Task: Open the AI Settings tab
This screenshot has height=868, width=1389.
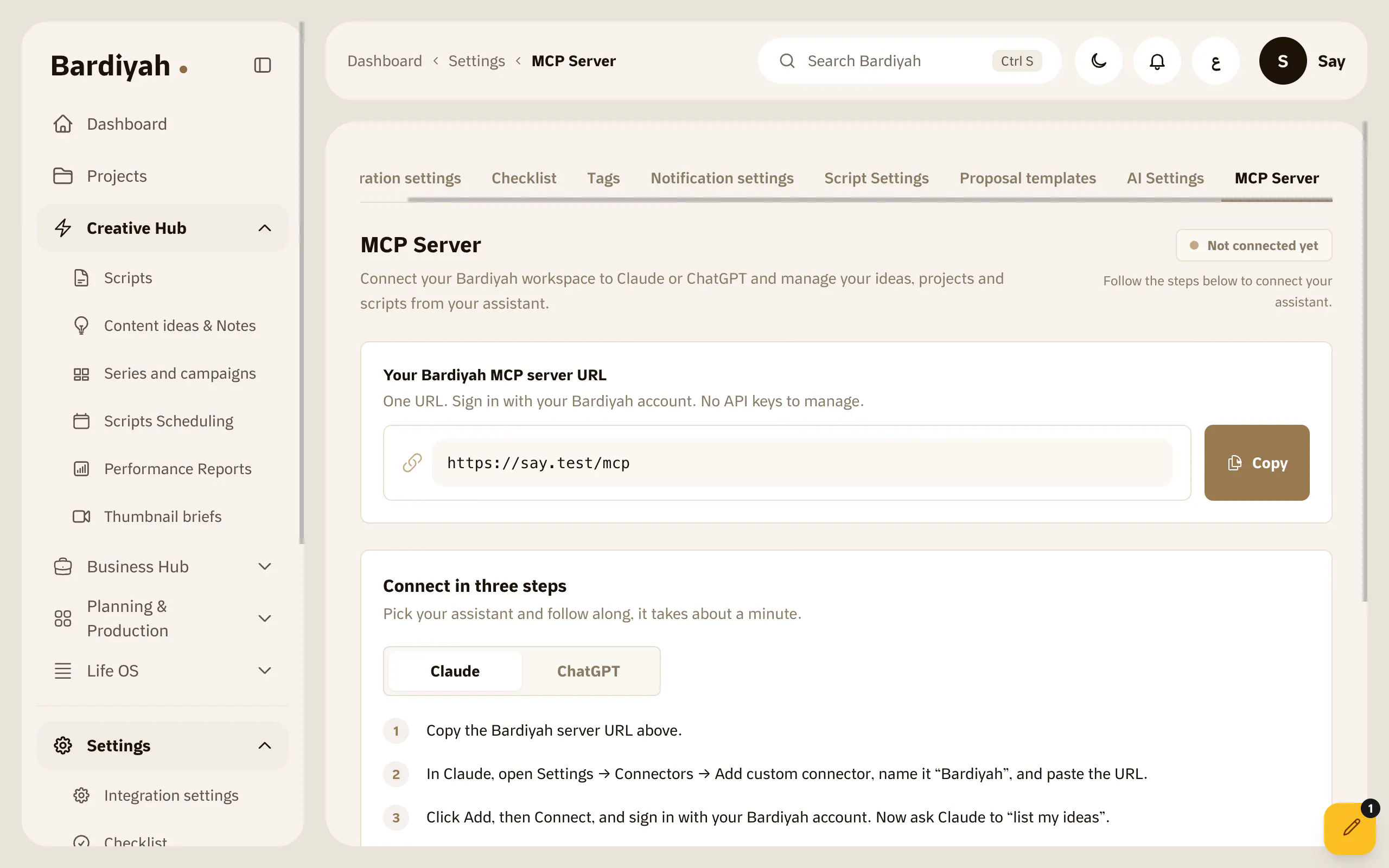Action: (1165, 178)
